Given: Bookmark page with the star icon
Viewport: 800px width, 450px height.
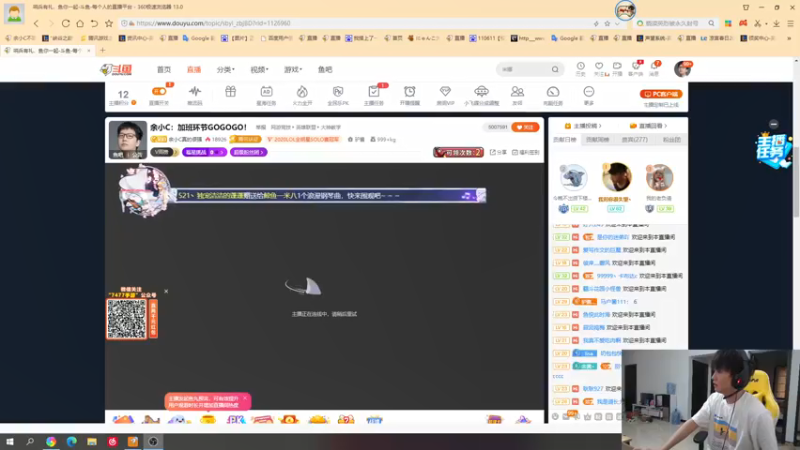Looking at the screenshot, I should (109, 23).
